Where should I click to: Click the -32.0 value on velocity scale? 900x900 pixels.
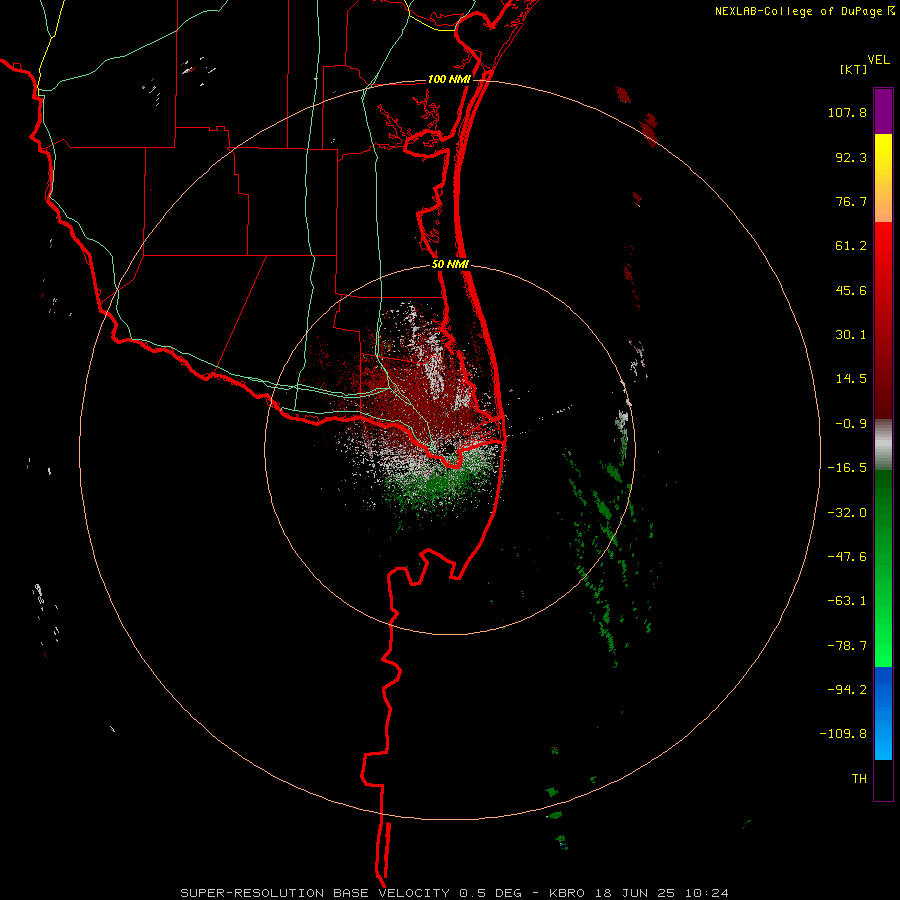tap(847, 513)
